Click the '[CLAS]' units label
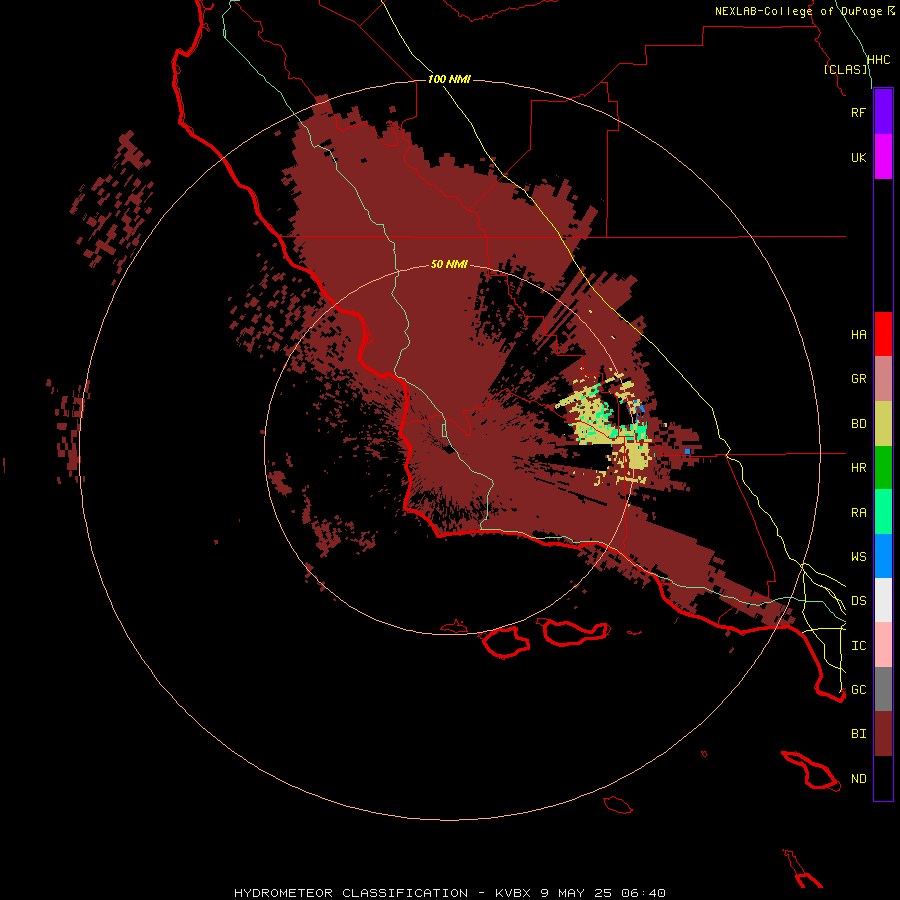 pyautogui.click(x=845, y=69)
